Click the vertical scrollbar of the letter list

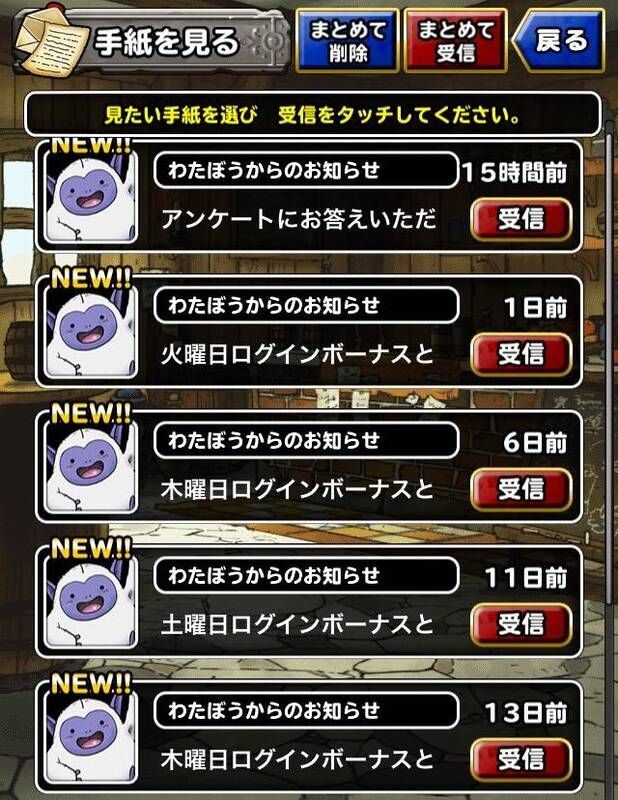pos(610,367)
